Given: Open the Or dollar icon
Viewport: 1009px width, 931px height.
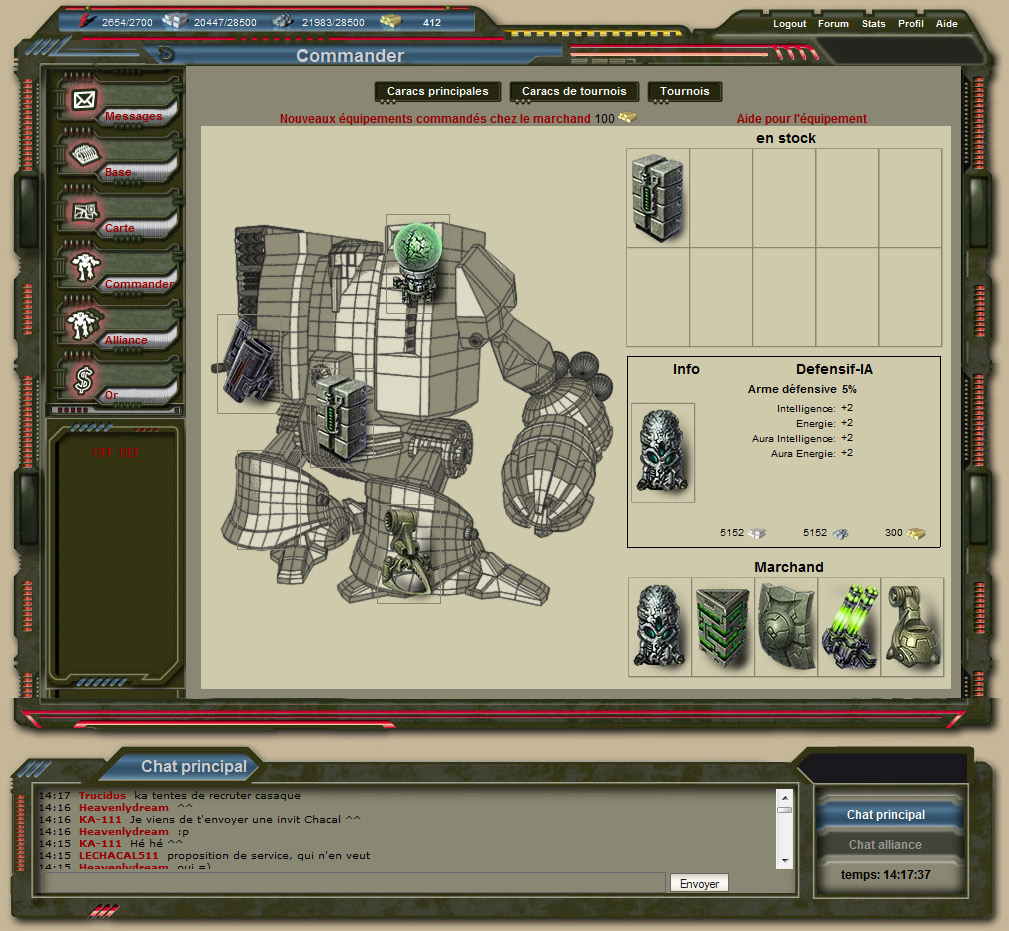Looking at the screenshot, I should 85,380.
